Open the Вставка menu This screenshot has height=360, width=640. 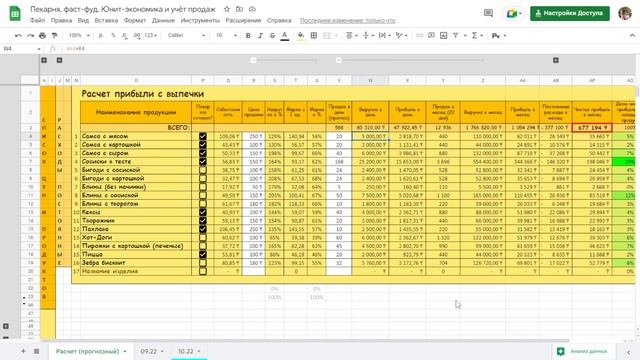(106, 20)
